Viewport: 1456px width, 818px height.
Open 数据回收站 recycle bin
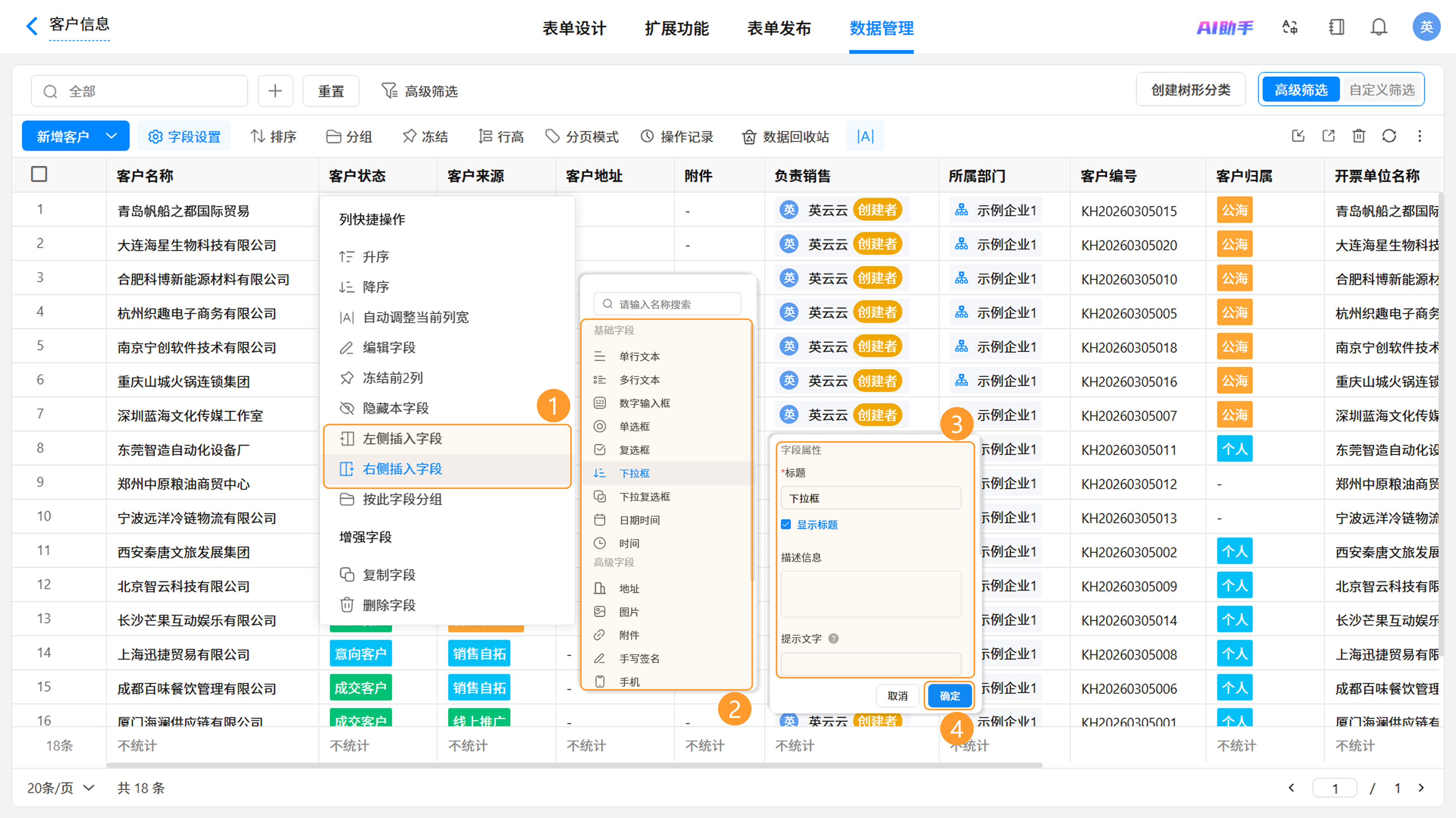(786, 136)
